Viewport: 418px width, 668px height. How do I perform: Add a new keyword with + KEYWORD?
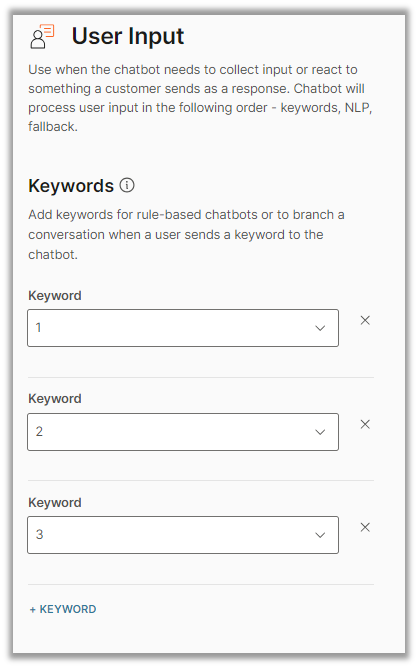(63, 609)
